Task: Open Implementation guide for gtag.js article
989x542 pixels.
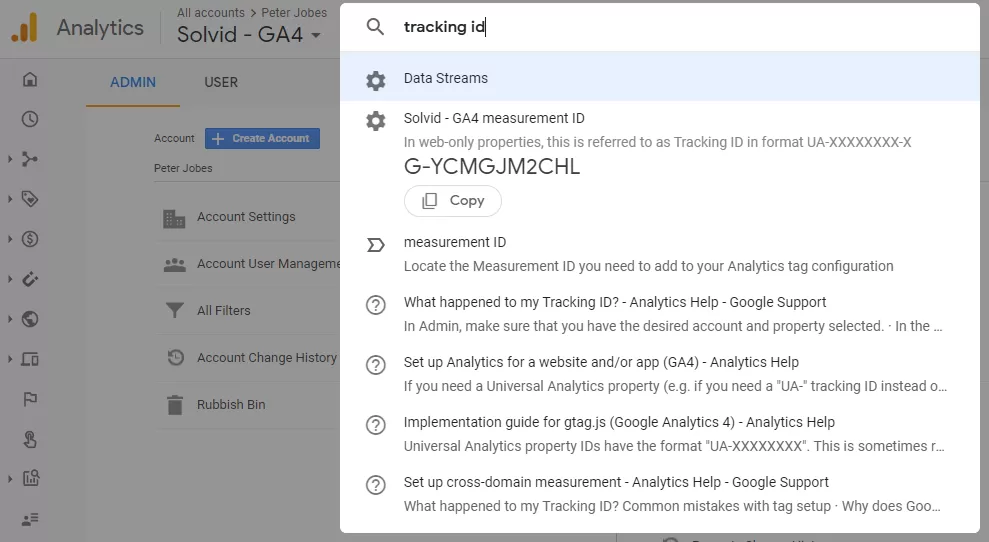Action: pyautogui.click(x=660, y=433)
